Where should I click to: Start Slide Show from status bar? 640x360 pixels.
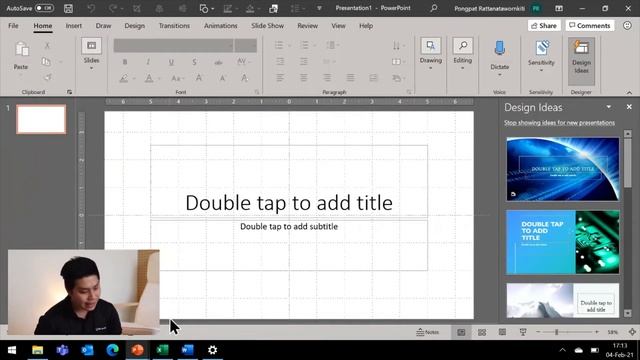pyautogui.click(x=523, y=332)
